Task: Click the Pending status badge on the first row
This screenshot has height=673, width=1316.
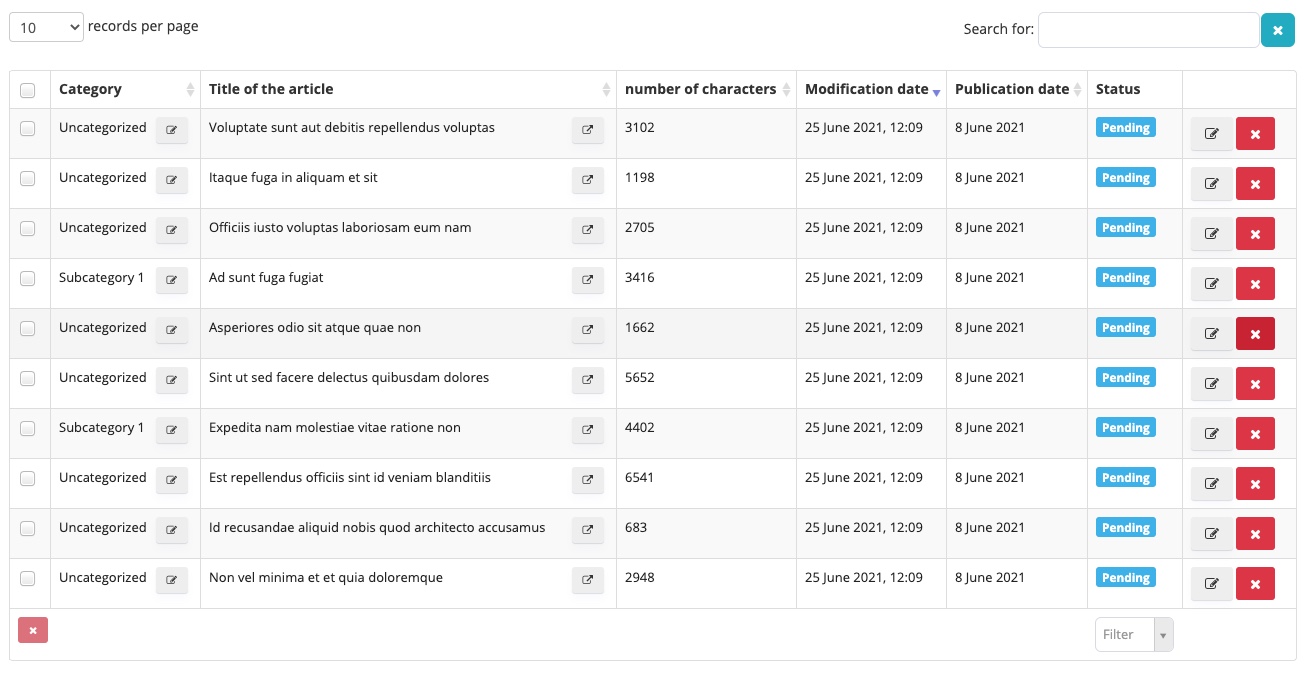Action: pos(1125,127)
